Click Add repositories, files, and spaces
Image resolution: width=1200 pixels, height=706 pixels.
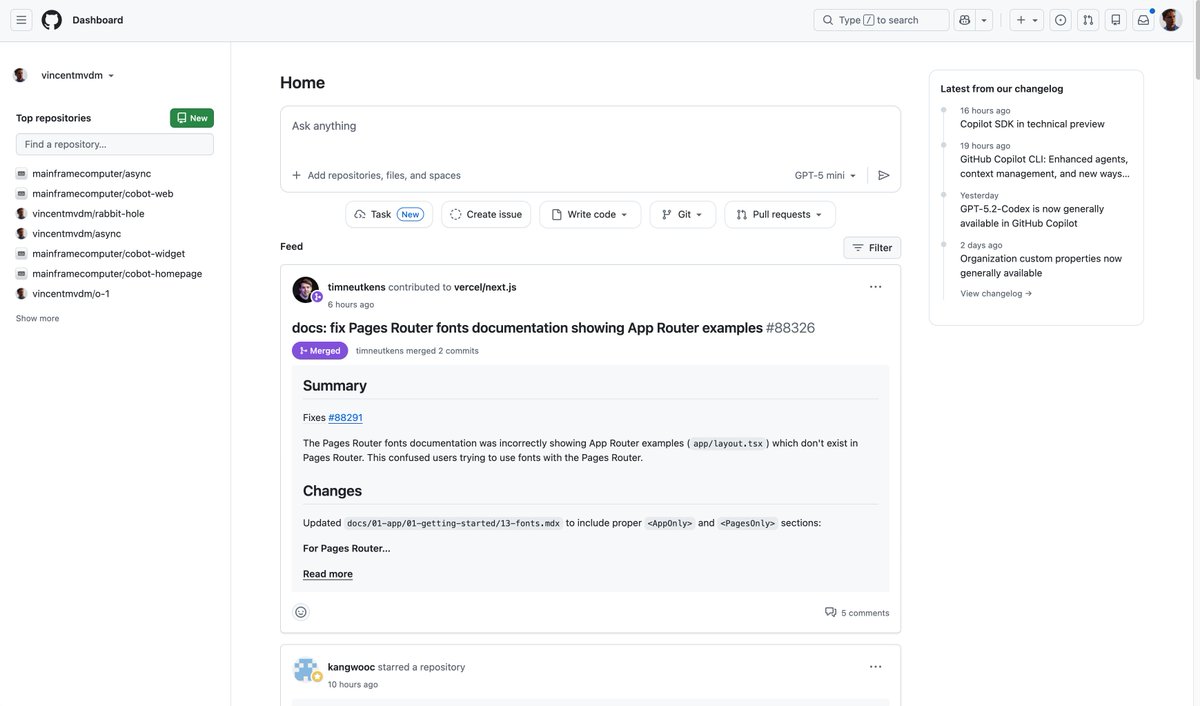click(x=376, y=175)
